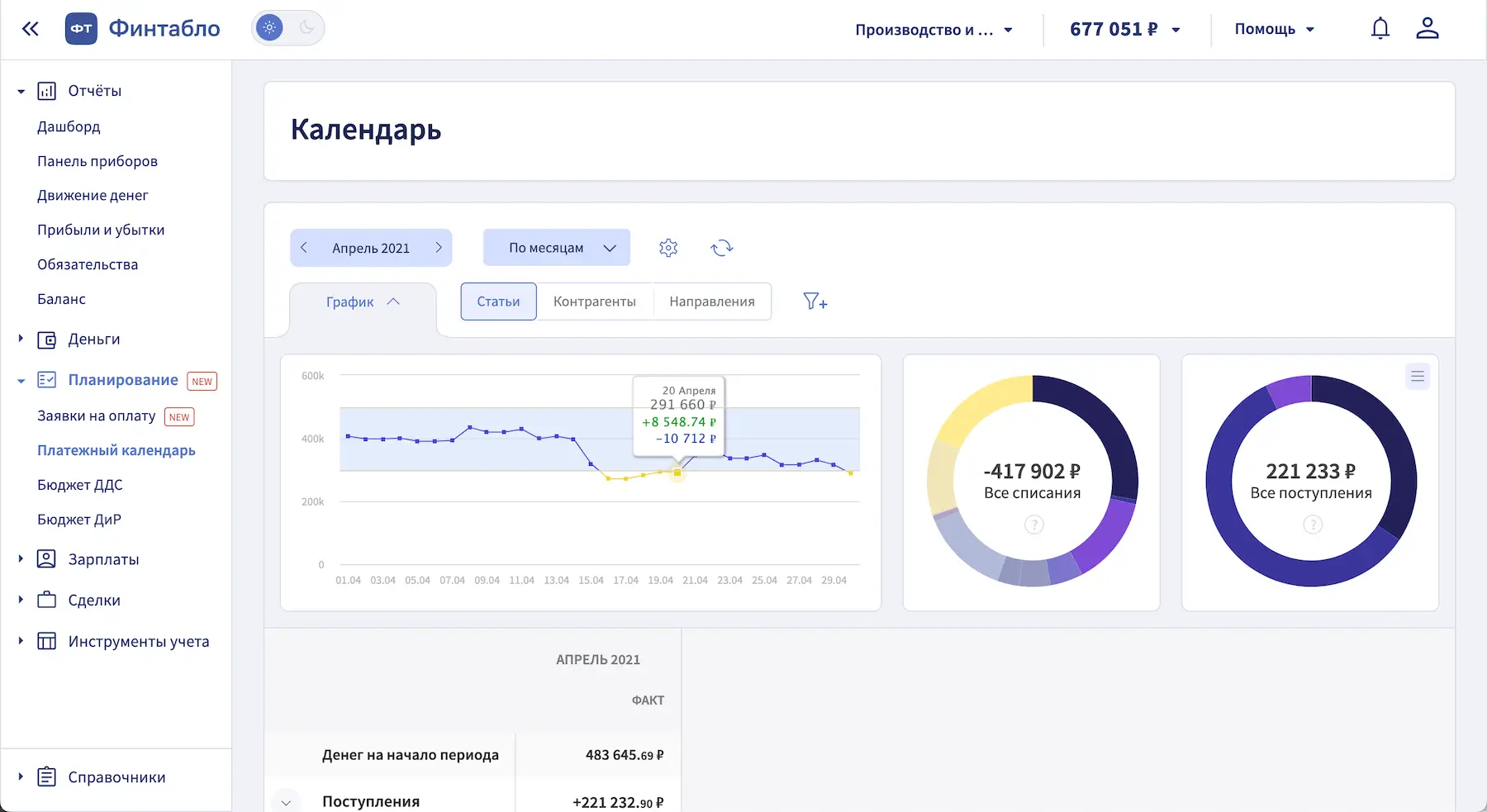Open user profile icon
This screenshot has height=812, width=1487.
(1428, 29)
